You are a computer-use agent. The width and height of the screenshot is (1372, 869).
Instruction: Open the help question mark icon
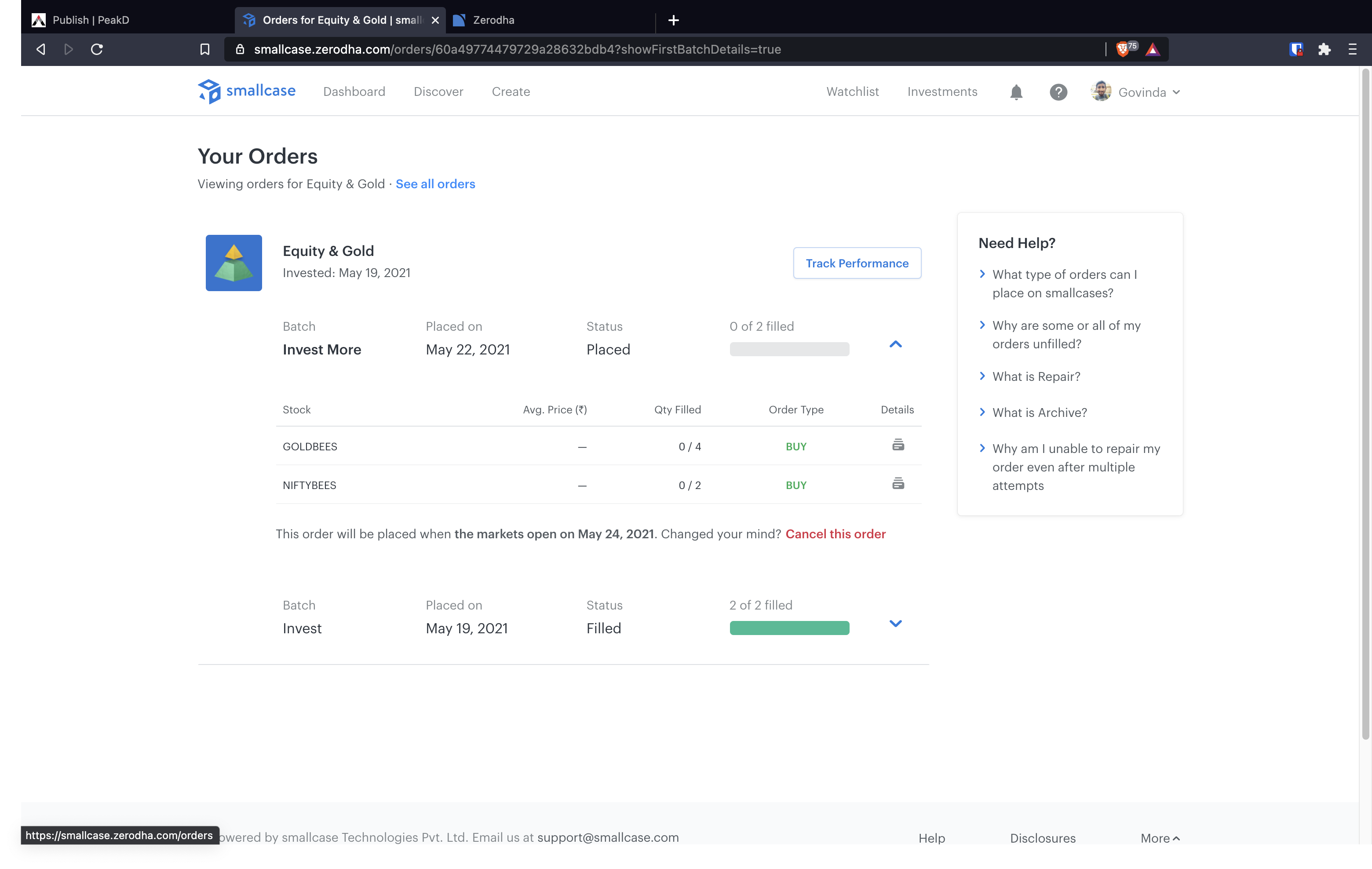(1058, 92)
